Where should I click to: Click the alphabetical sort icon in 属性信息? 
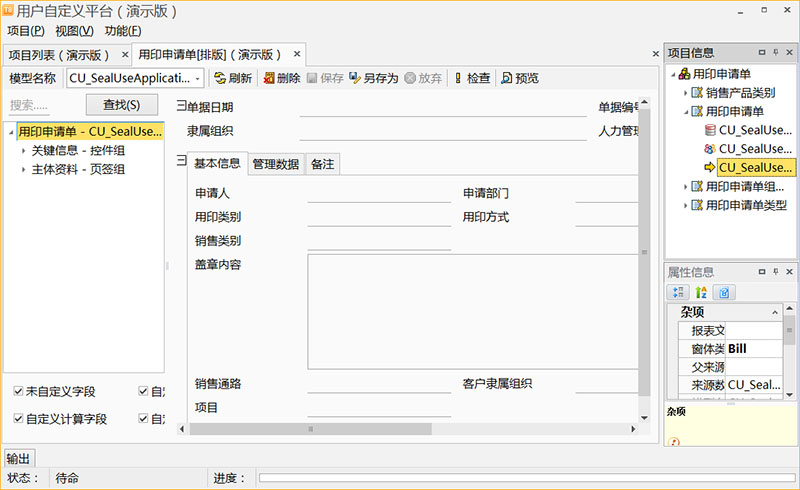702,292
